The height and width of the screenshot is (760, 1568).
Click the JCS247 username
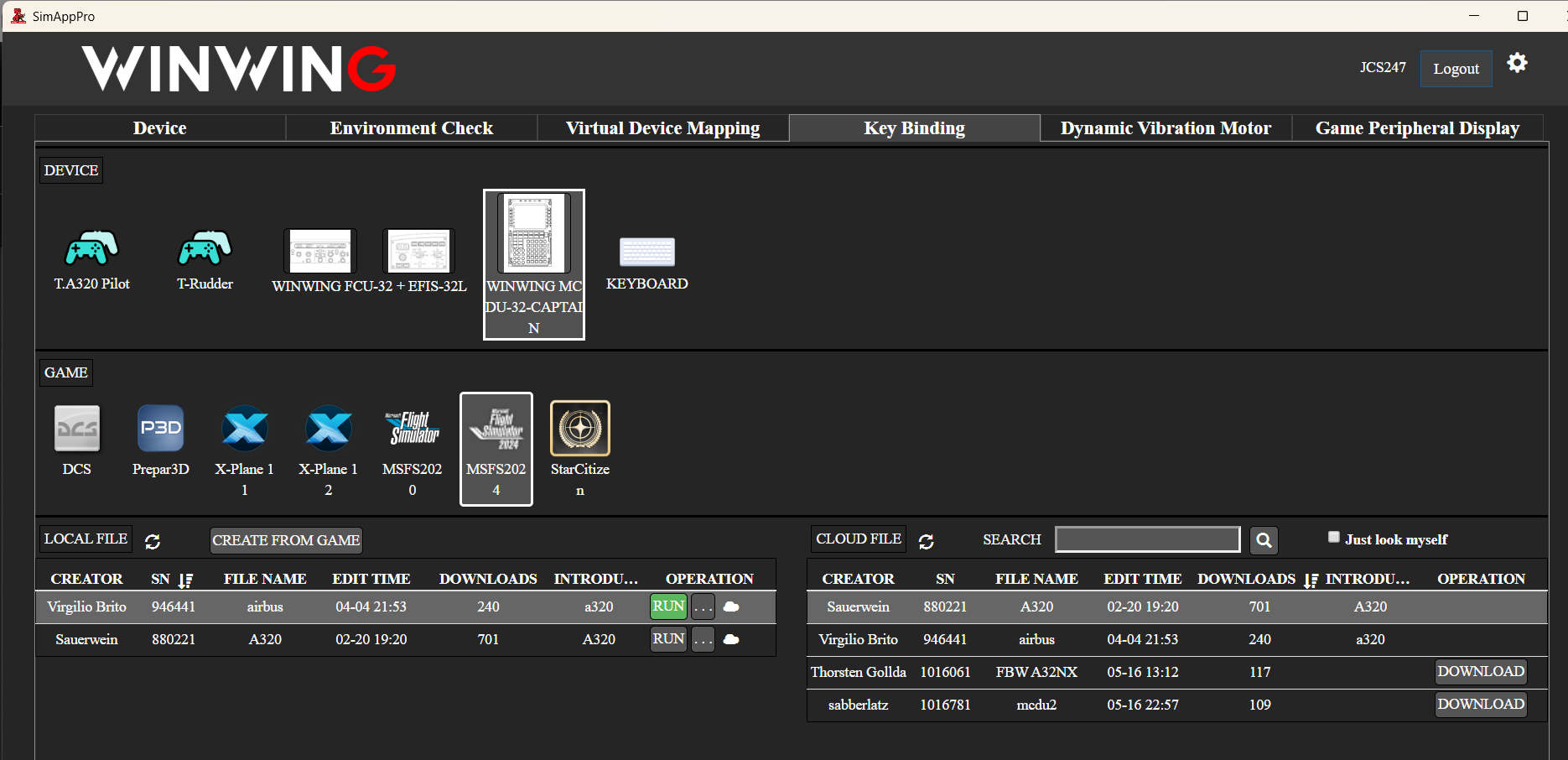click(1383, 67)
